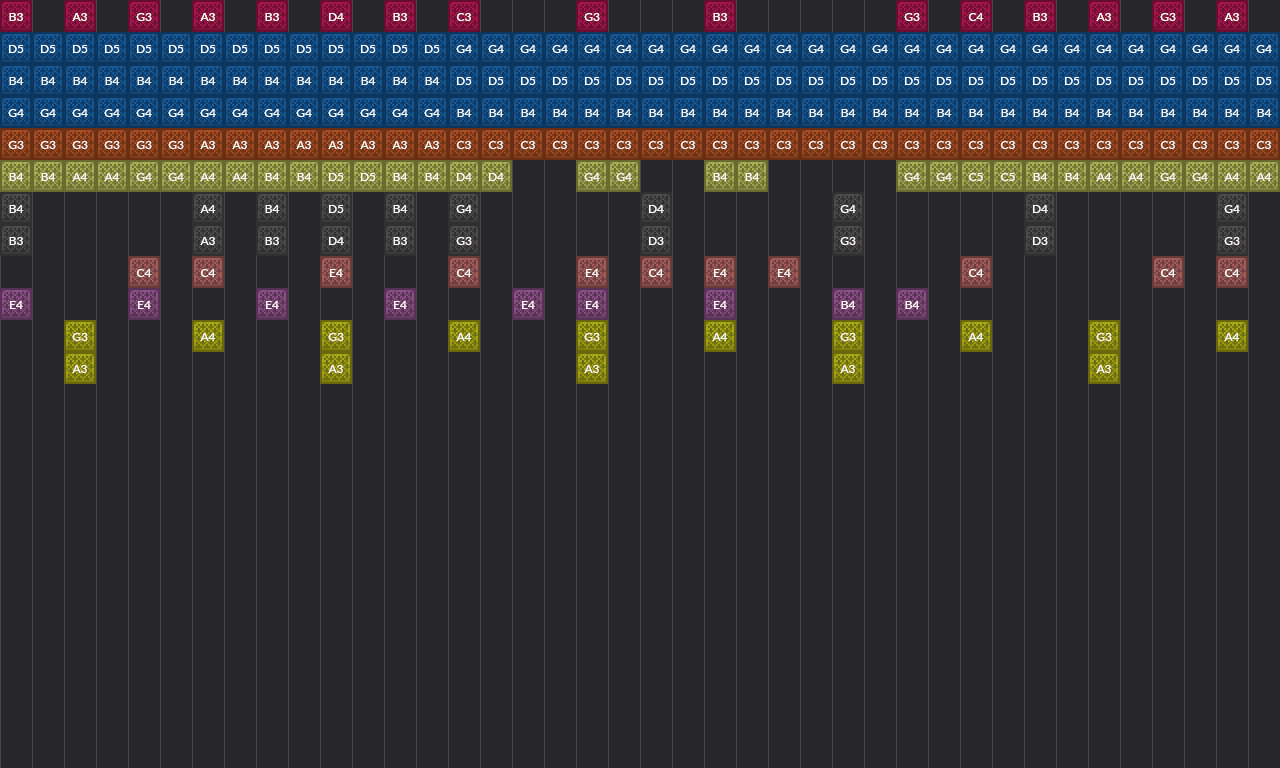Click the purple B4 note above yellow G3
1280x768 pixels.
coord(848,305)
